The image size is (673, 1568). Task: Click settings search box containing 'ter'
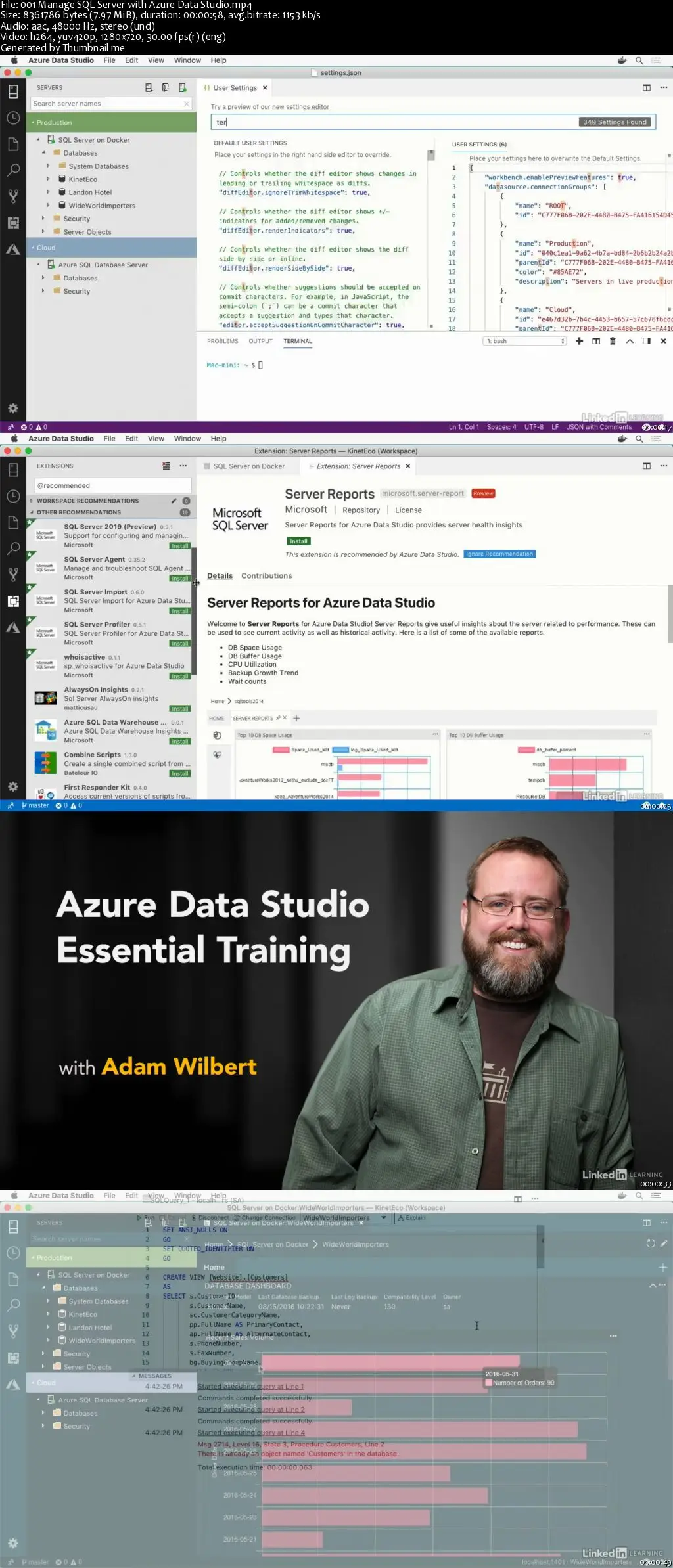[433, 122]
